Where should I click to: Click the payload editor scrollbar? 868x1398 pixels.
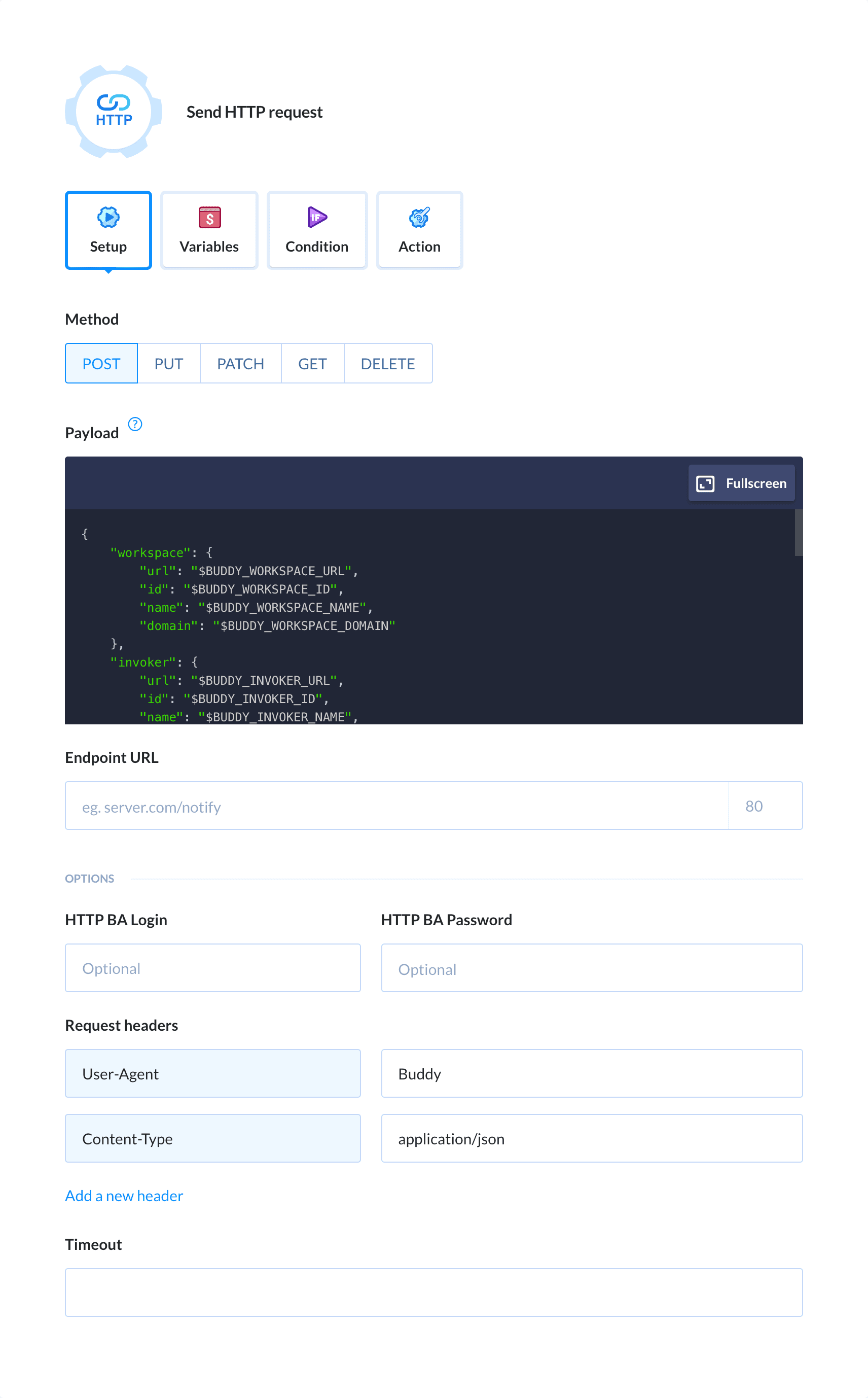(x=798, y=534)
